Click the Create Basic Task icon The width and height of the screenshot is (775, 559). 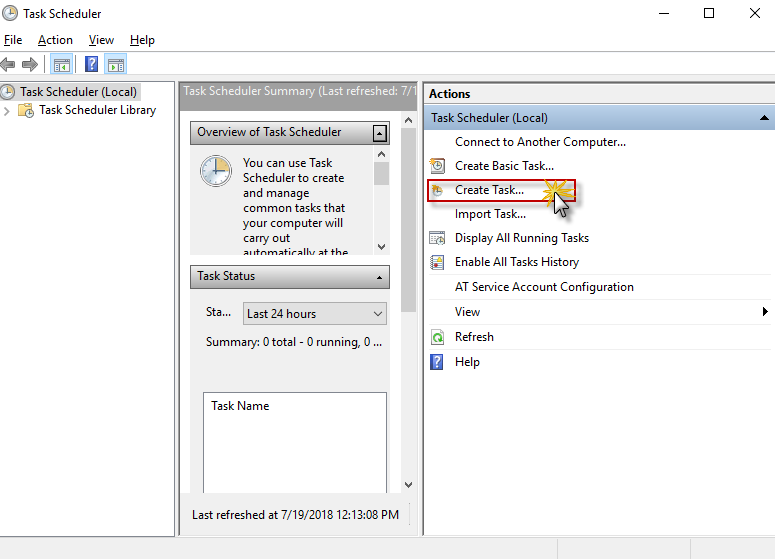(437, 166)
